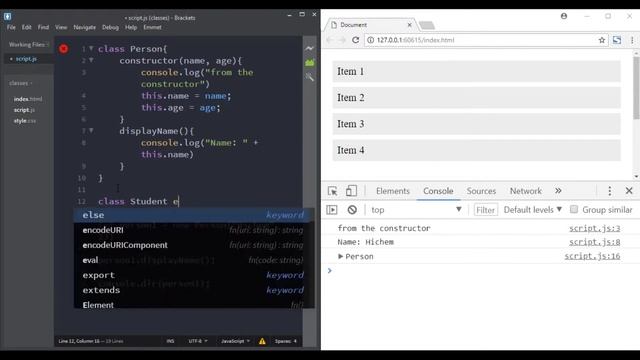Click the site info icon in address bar
Image resolution: width=640 pixels, height=360 pixels.
coord(370,40)
